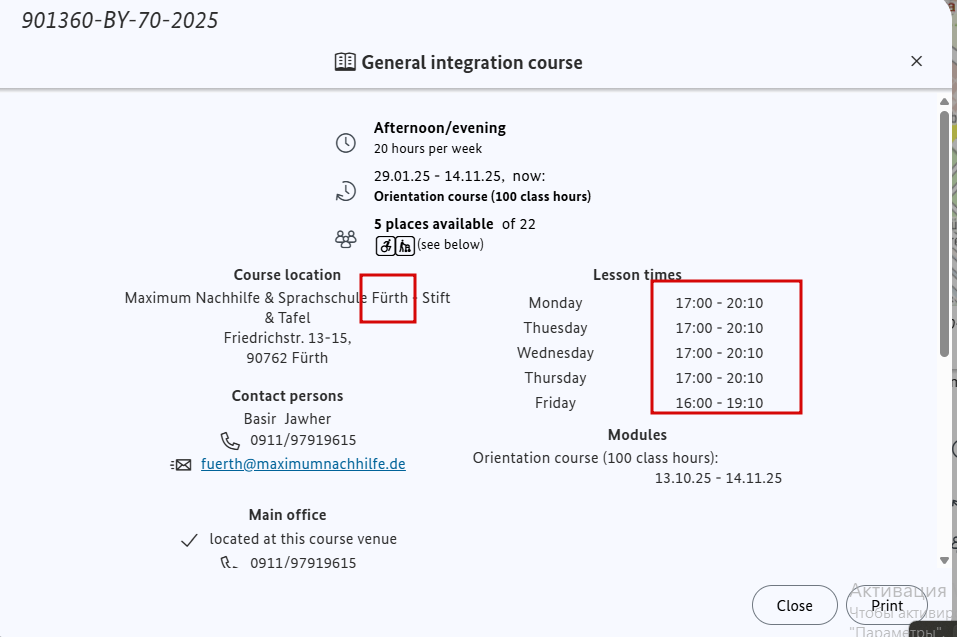Open the fuerth@maximumnachhilfe.de email link
957x637 pixels.
303,464
